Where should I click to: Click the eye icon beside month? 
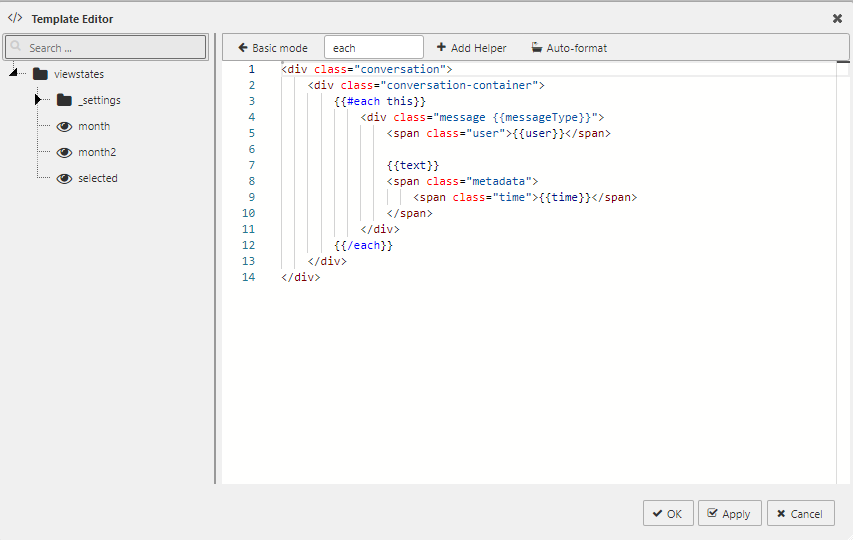[64, 126]
